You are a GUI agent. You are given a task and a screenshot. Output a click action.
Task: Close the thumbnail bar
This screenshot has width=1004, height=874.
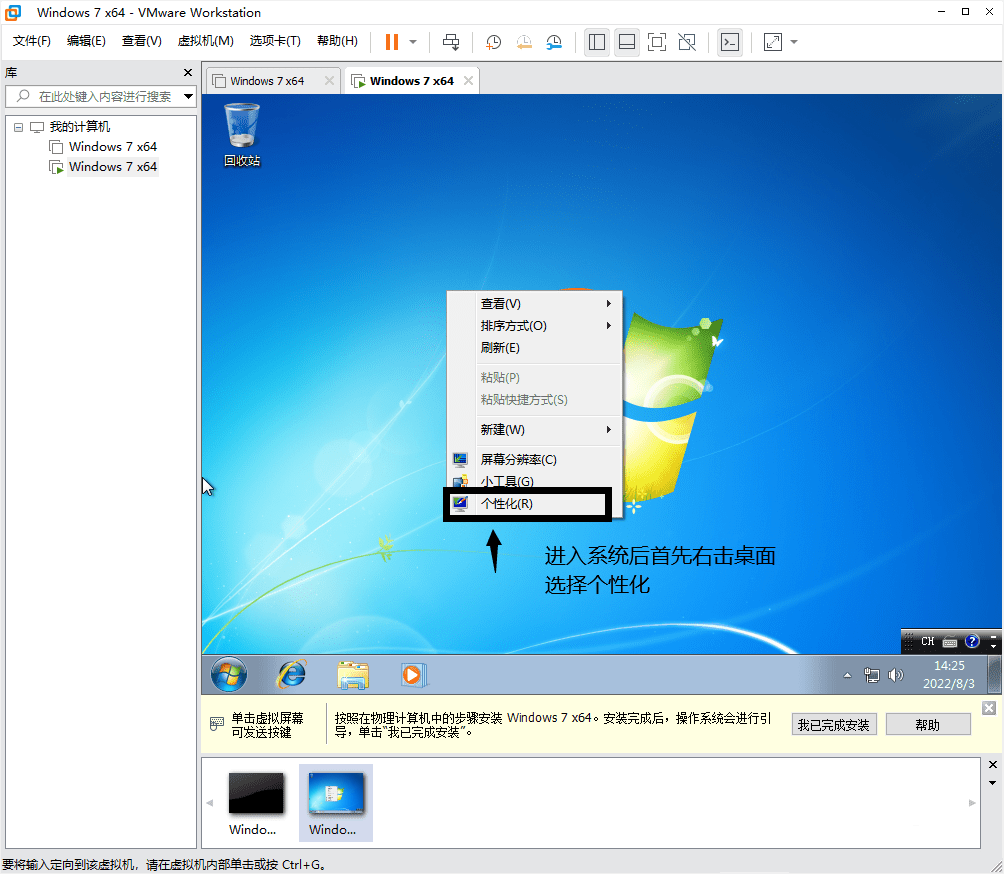(992, 765)
